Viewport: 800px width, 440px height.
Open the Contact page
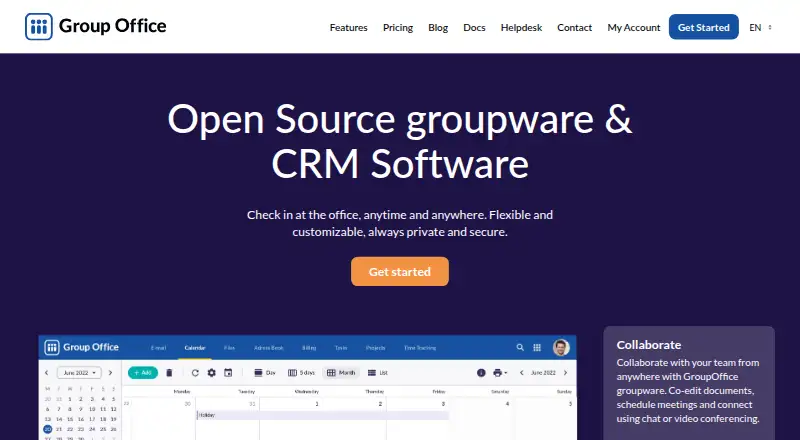pos(574,28)
